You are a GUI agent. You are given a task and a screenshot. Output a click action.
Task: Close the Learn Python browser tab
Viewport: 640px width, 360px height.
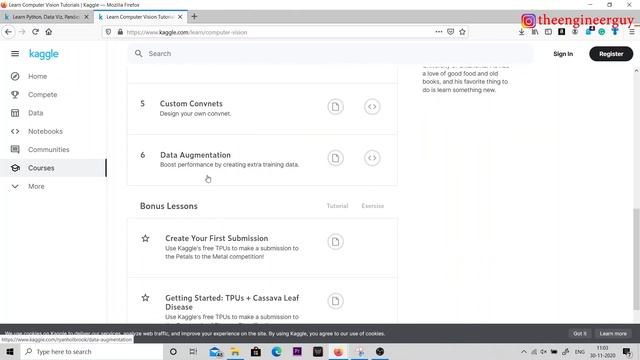pos(86,17)
